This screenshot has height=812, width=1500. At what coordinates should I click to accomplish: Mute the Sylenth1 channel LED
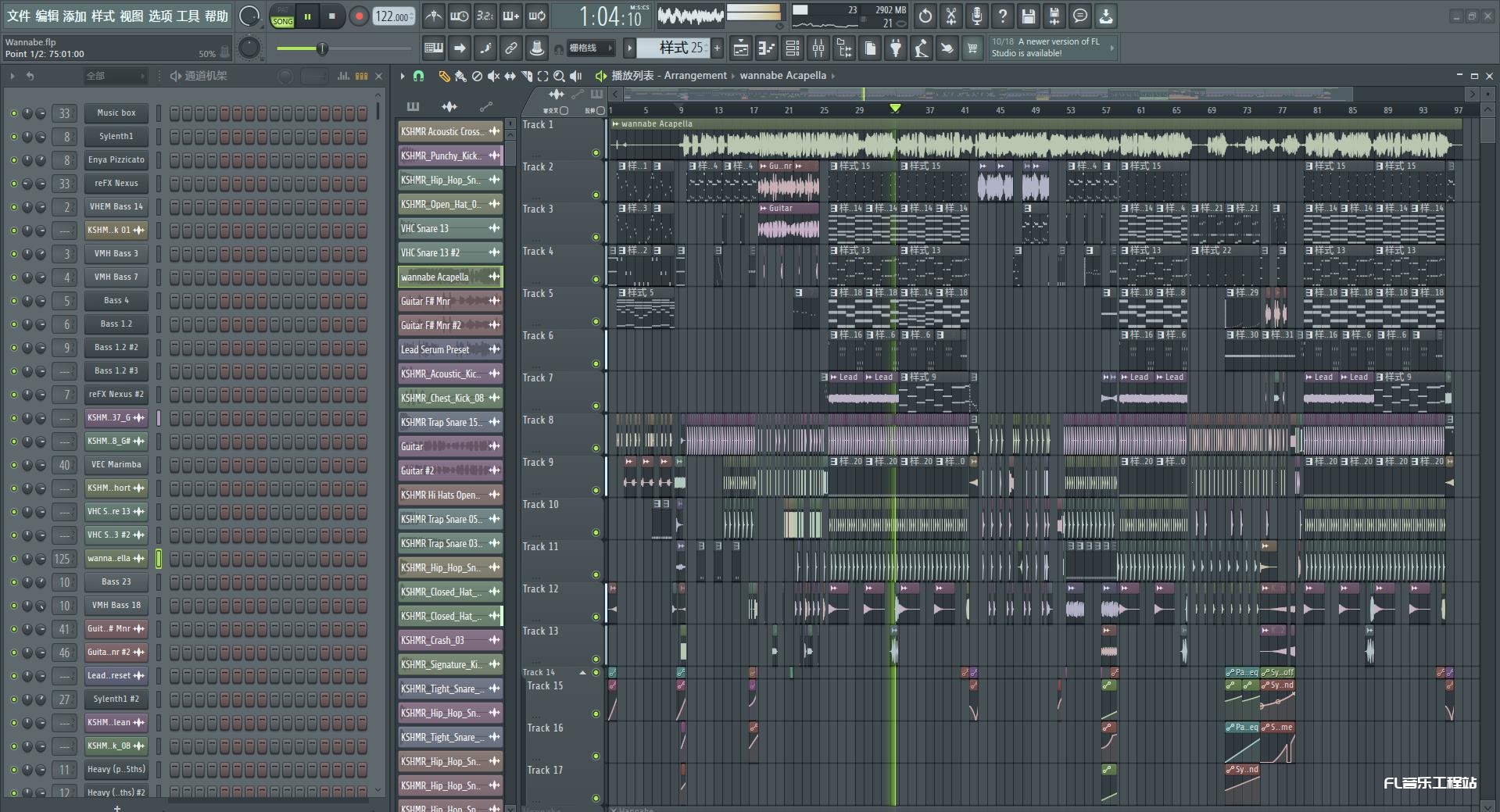click(13, 137)
